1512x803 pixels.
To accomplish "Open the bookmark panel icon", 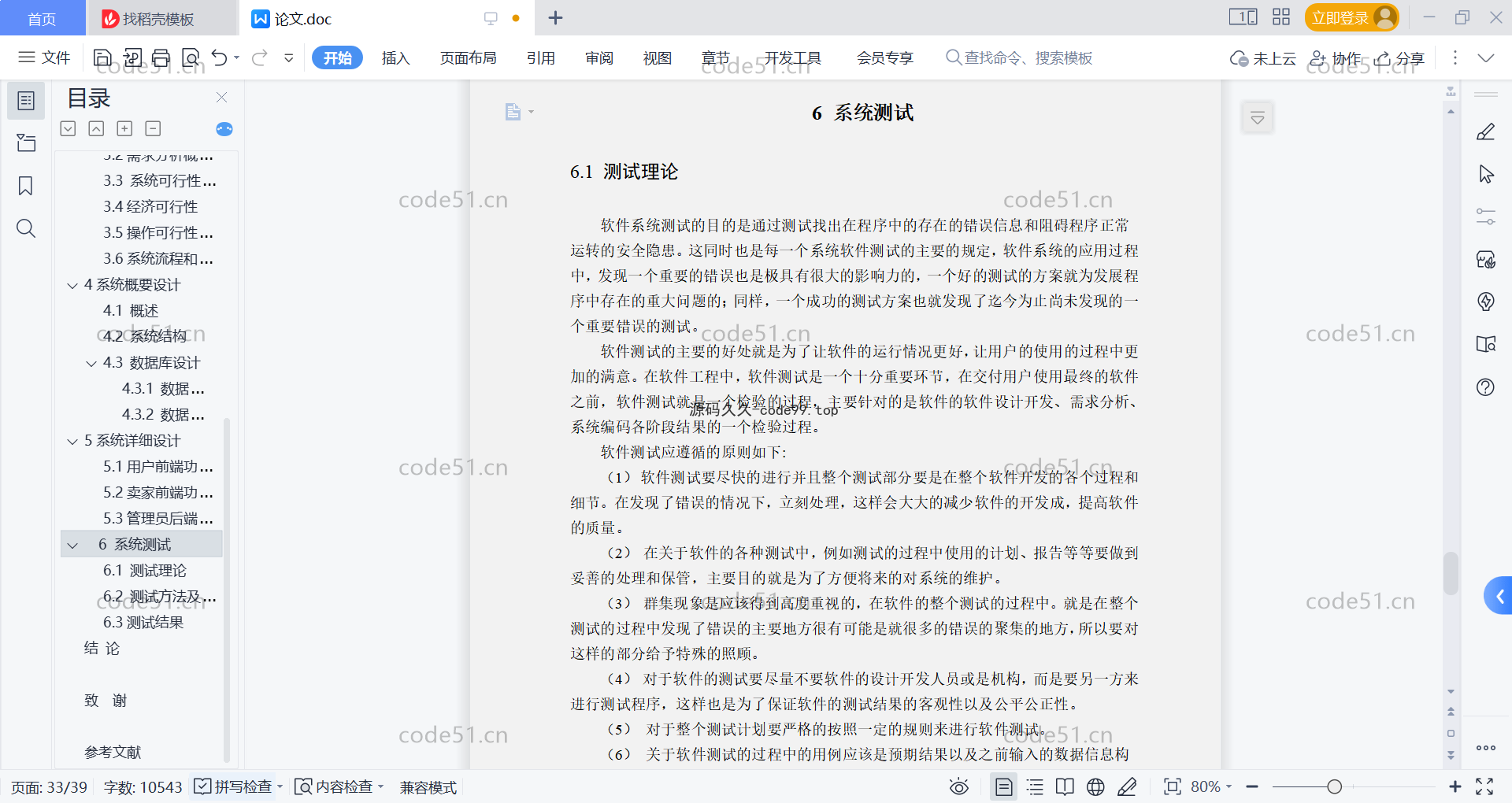I will pyautogui.click(x=26, y=186).
